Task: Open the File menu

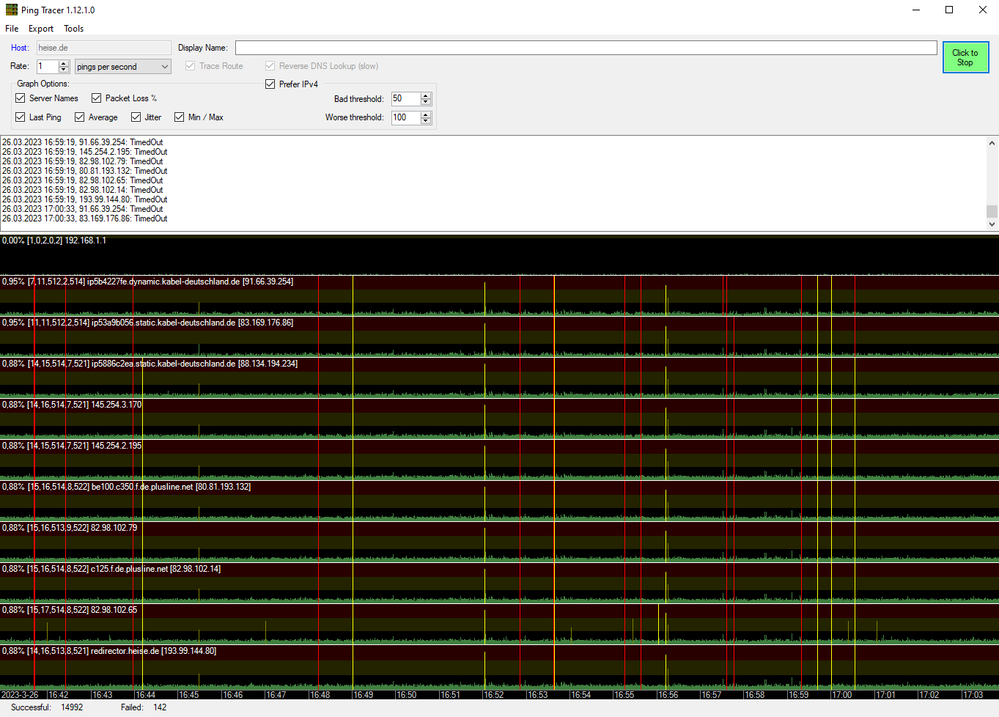Action: pyautogui.click(x=12, y=29)
